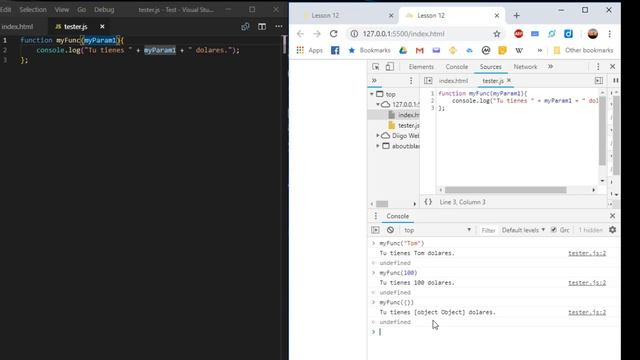The width and height of the screenshot is (640, 360).
Task: Close the DevTools panel
Action: (612, 67)
